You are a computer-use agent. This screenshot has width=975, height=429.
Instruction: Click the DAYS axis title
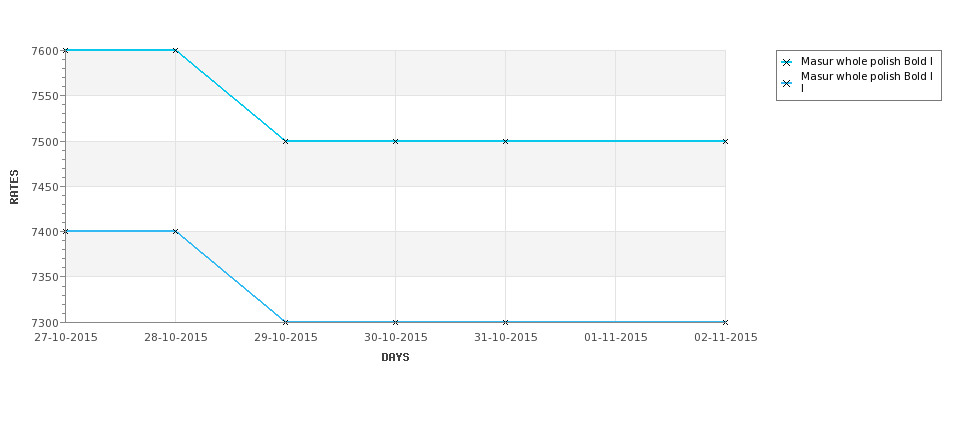pos(395,358)
